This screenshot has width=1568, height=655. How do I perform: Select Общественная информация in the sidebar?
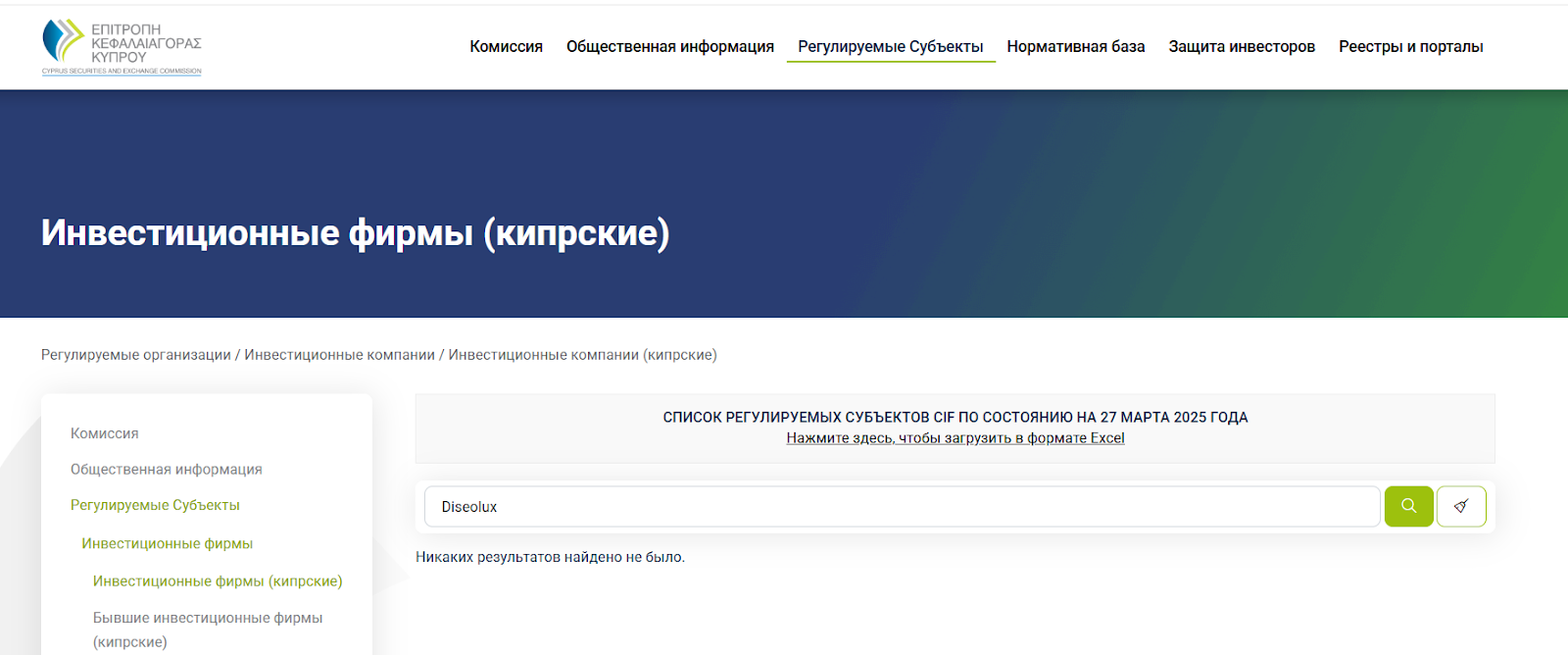click(167, 470)
